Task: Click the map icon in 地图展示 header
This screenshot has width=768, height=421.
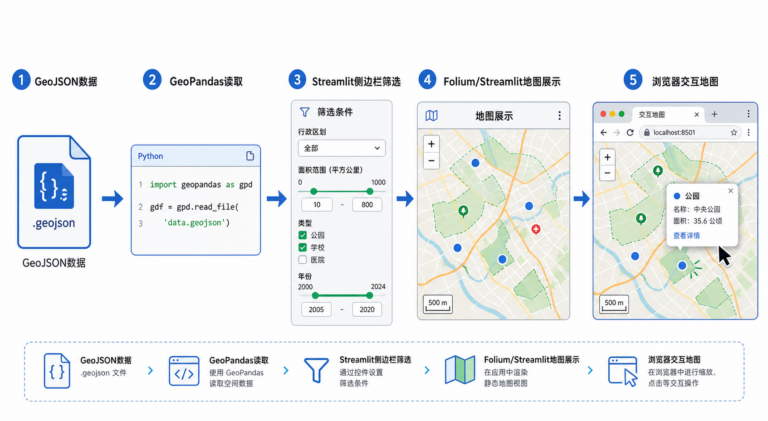Action: click(x=432, y=116)
